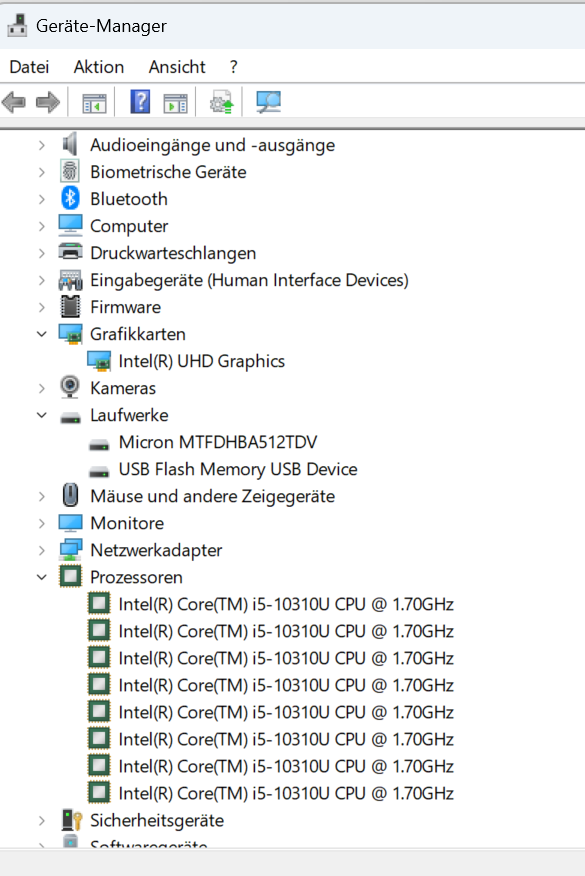
Task: Open the blue question mark help icon
Action: (140, 102)
